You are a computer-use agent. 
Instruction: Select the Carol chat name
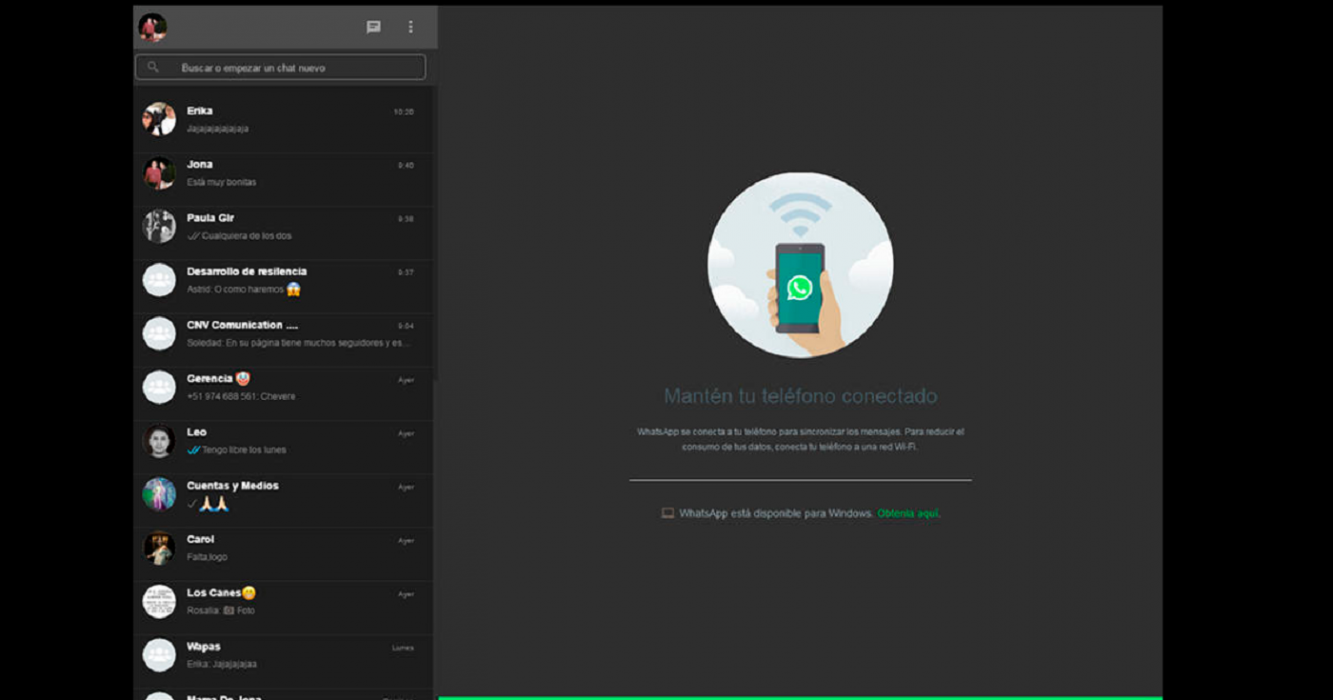coord(201,539)
